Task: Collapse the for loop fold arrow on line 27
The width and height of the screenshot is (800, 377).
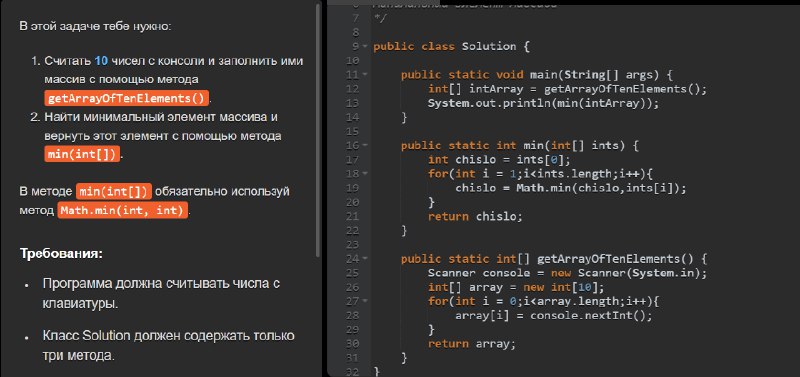Action: point(365,301)
